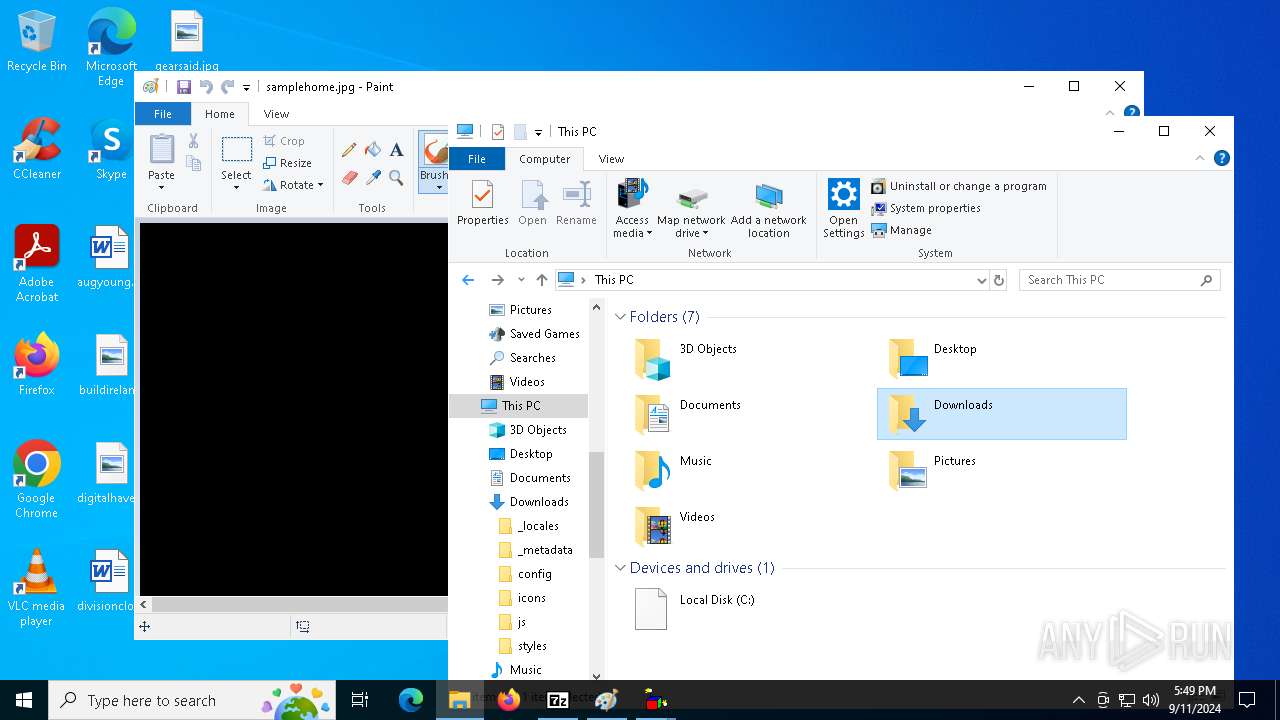The height and width of the screenshot is (720, 1280).
Task: Select _metadata folder in navigation pane
Action: tap(535, 550)
